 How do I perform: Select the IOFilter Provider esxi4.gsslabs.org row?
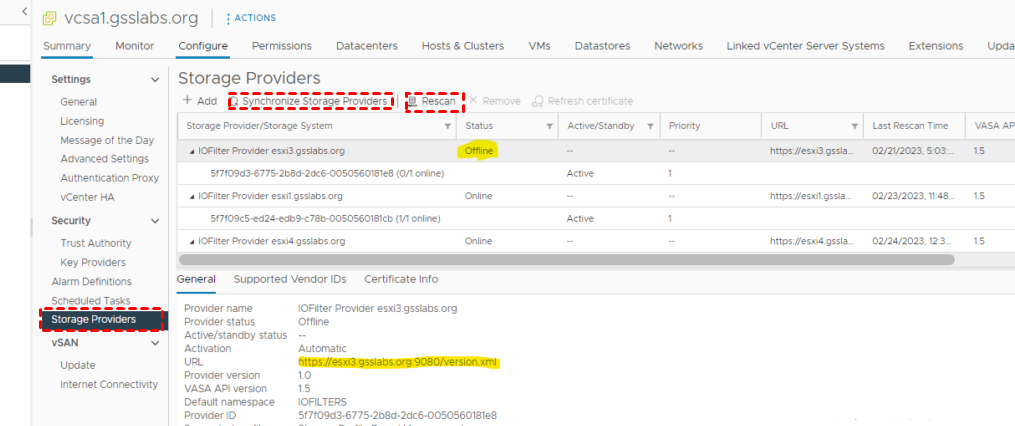click(596, 241)
